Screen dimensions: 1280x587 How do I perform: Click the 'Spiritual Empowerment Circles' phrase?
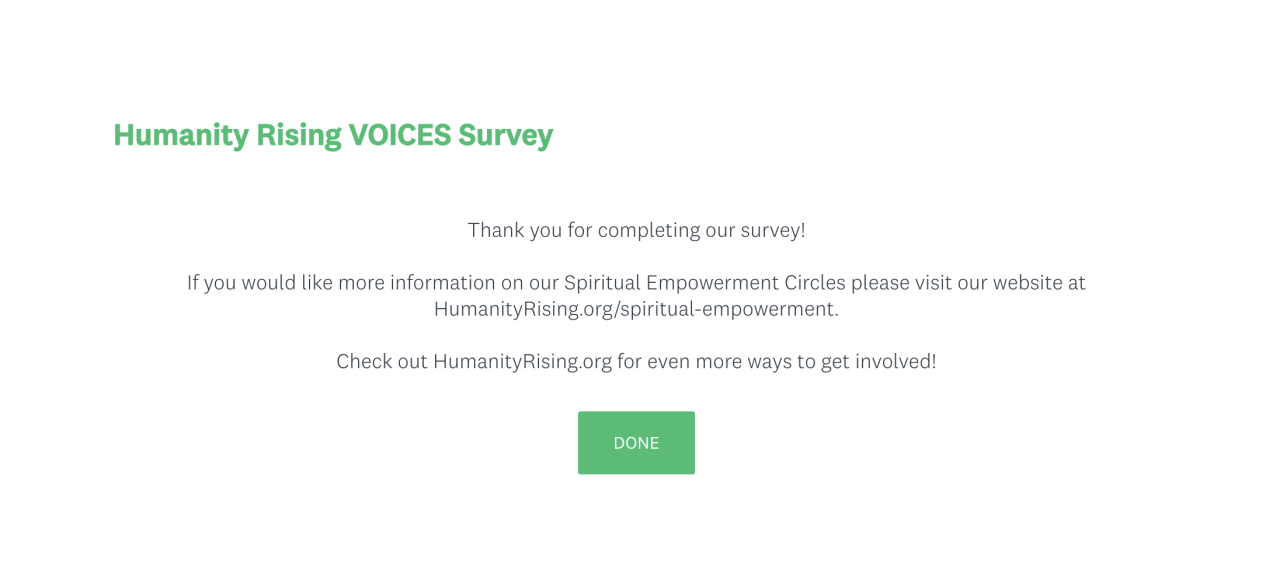(x=705, y=283)
